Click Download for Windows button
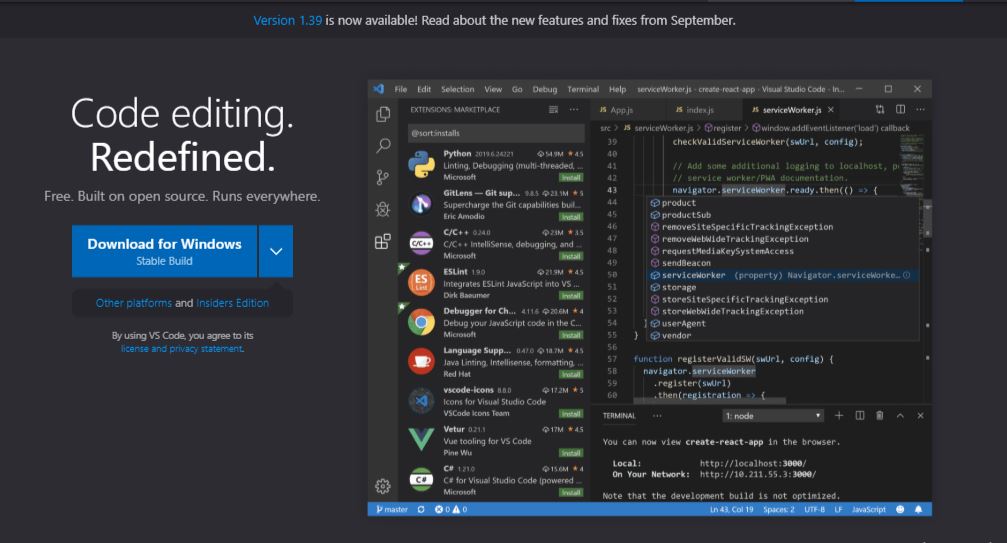The height and width of the screenshot is (543, 1007). coord(164,252)
